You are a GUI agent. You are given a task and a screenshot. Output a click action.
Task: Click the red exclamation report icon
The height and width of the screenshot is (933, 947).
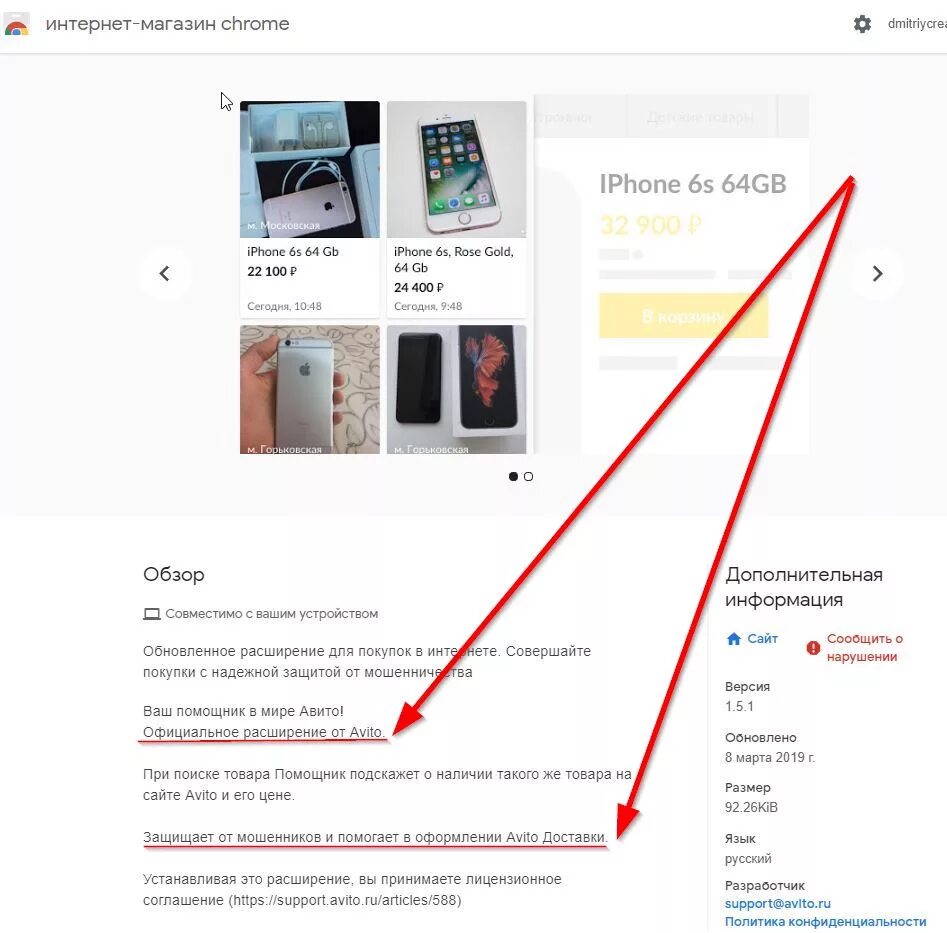(x=814, y=648)
